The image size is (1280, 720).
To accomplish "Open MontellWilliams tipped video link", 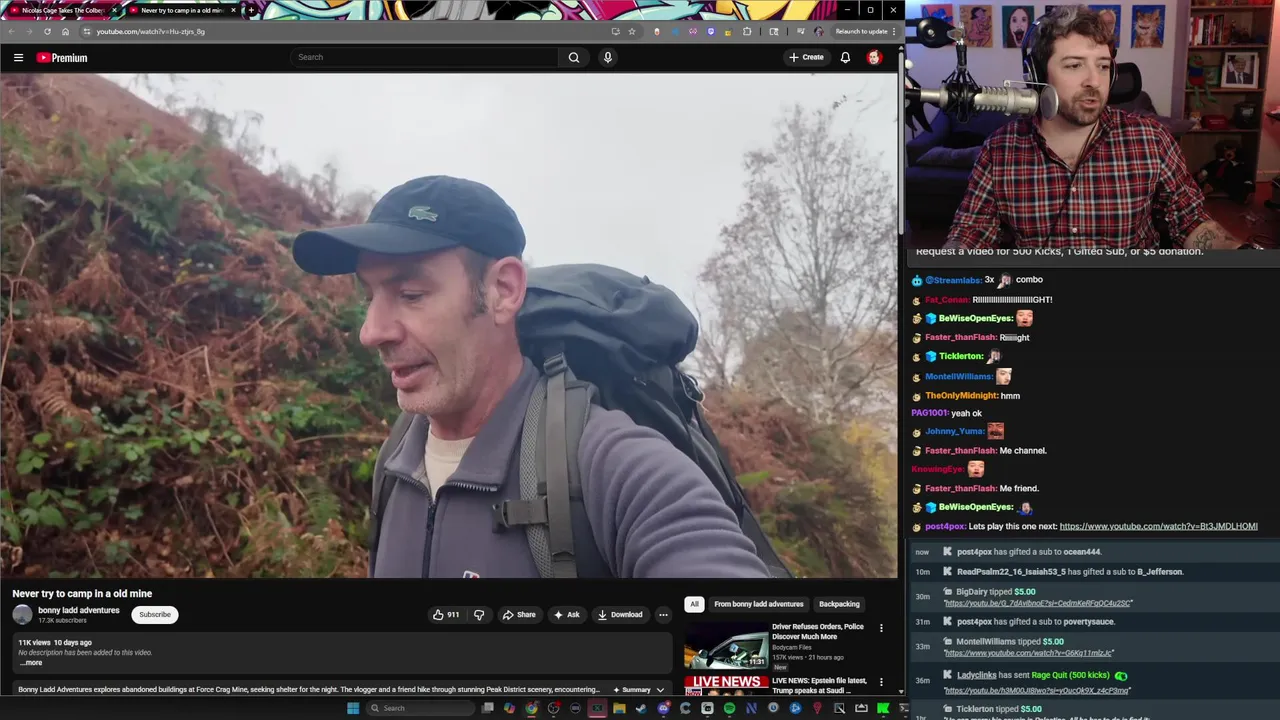I will 1028,653.
